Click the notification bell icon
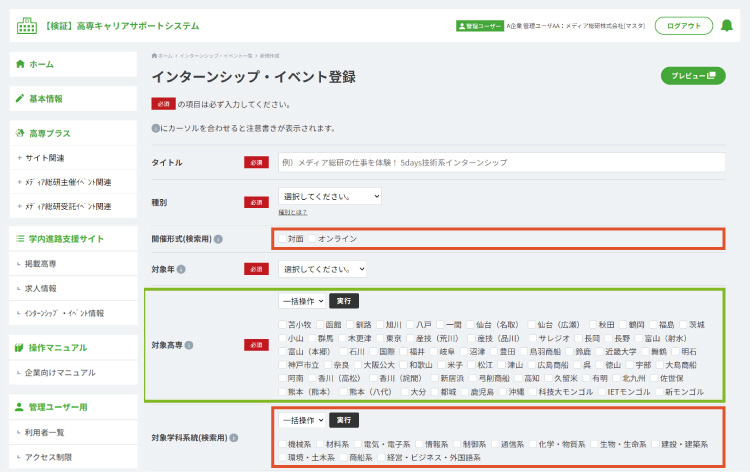The width and height of the screenshot is (750, 472). (x=727, y=25)
